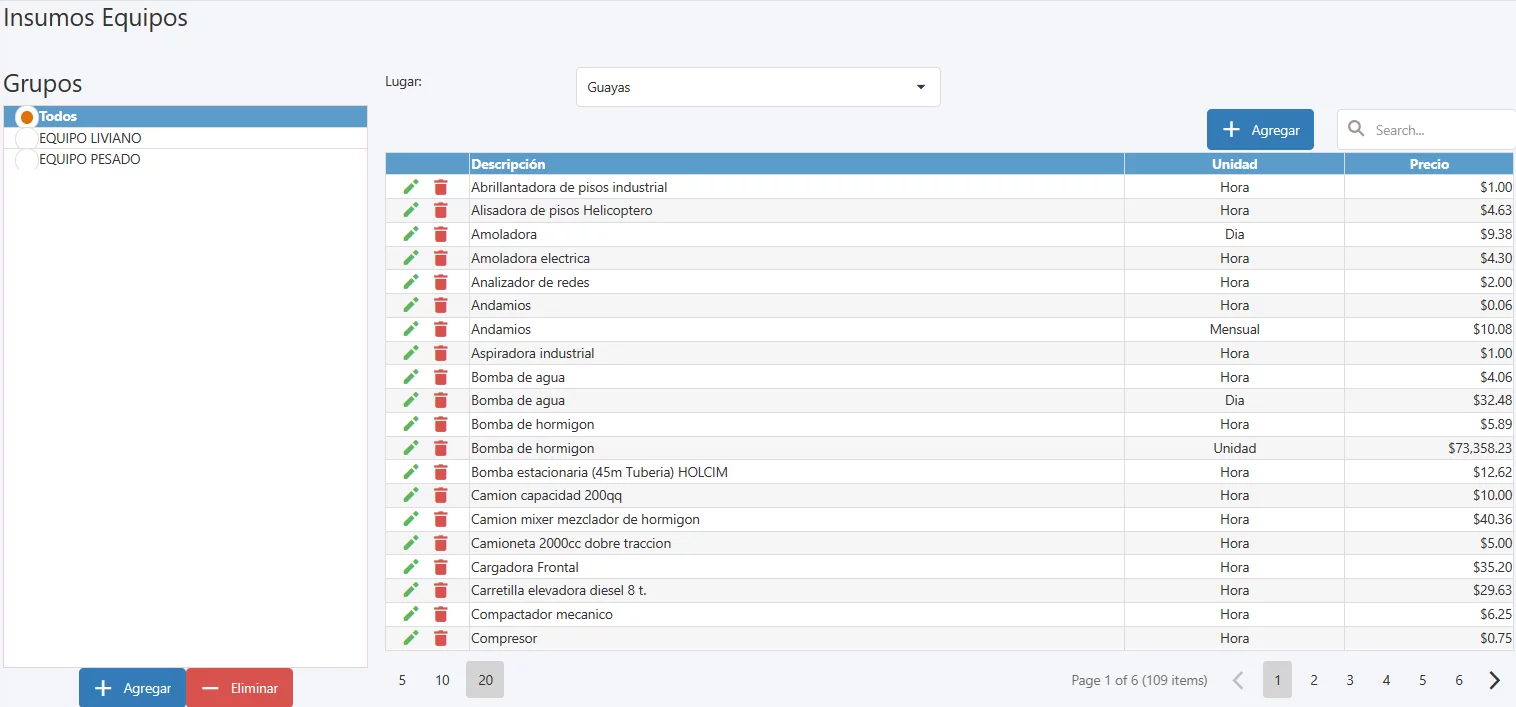The width and height of the screenshot is (1516, 707).
Task: Go to page 3 of results
Action: coord(1350,680)
